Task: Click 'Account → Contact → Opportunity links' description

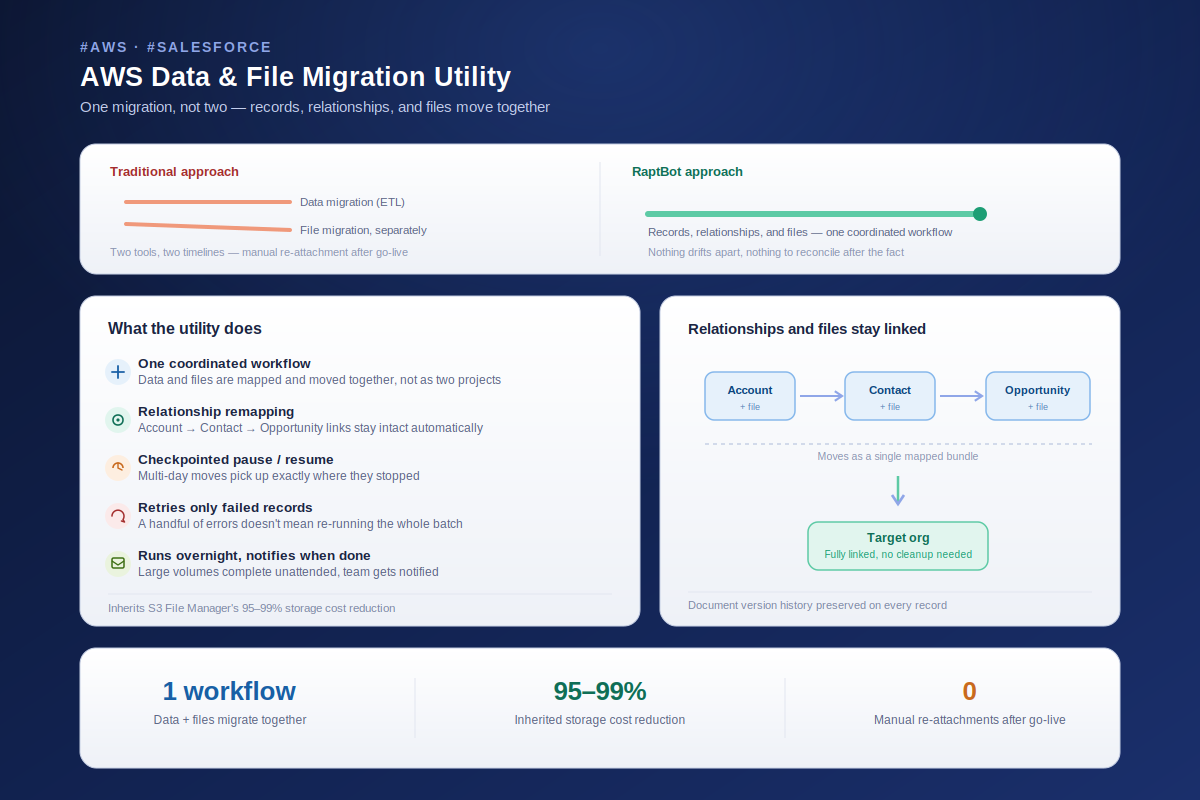Action: point(310,428)
